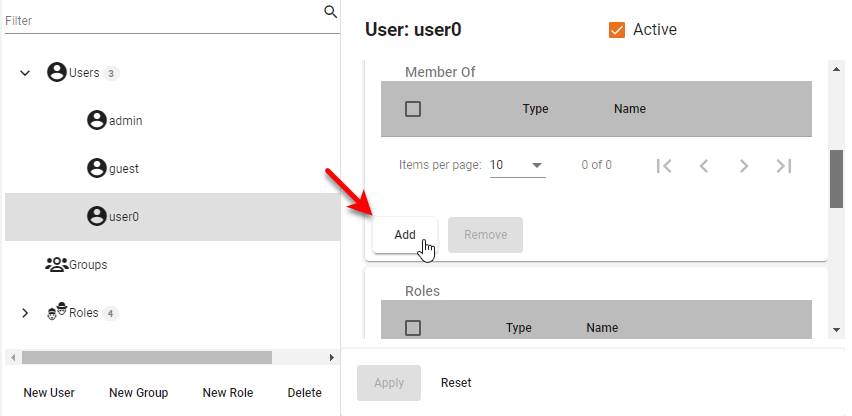Toggle the Active checkbox
This screenshot has height=416, width=852.
tap(617, 30)
